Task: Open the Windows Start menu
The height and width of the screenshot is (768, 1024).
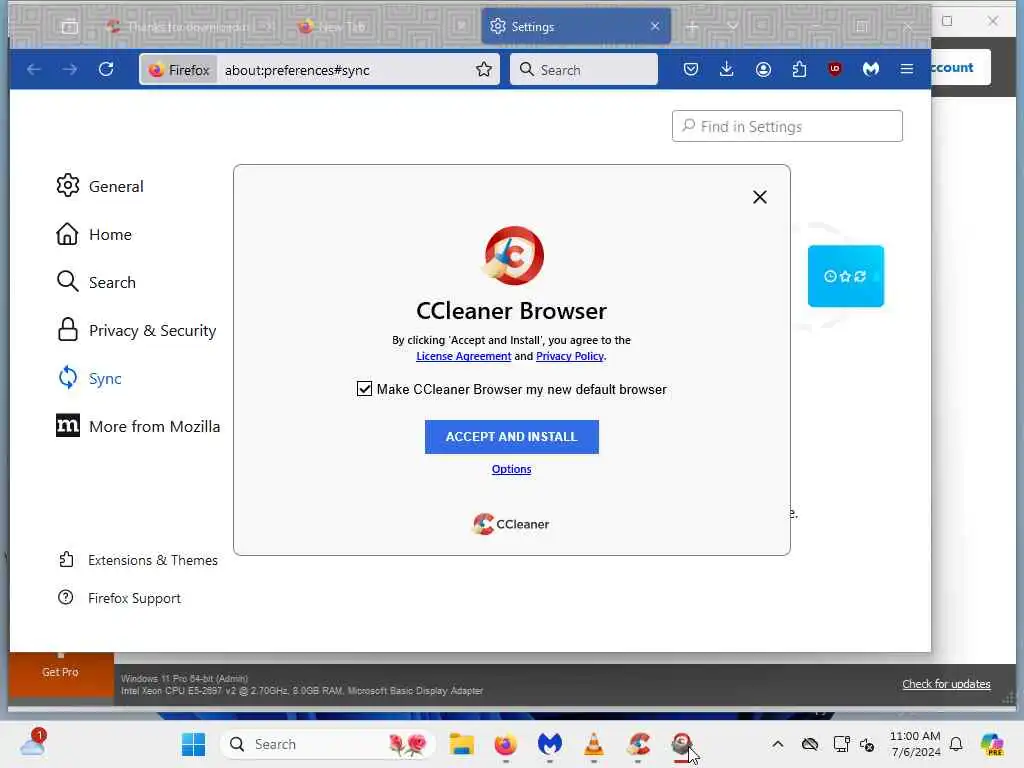Action: [193, 744]
